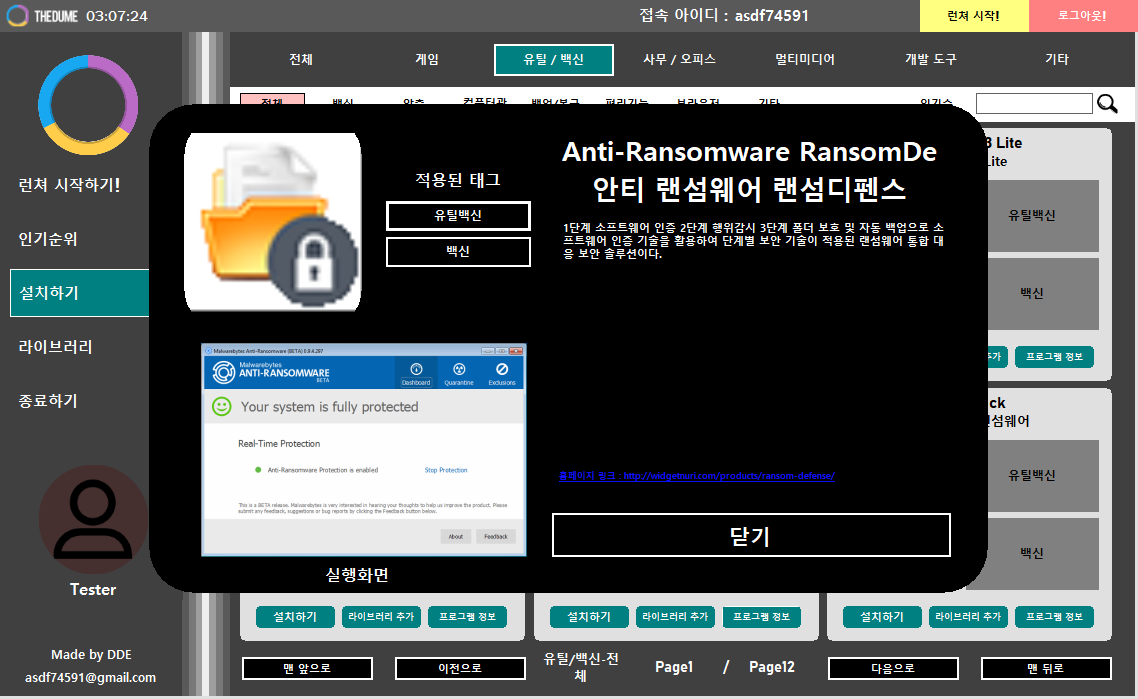Open 인기순위 in the sidebar
This screenshot has height=699, width=1138.
click(48, 239)
